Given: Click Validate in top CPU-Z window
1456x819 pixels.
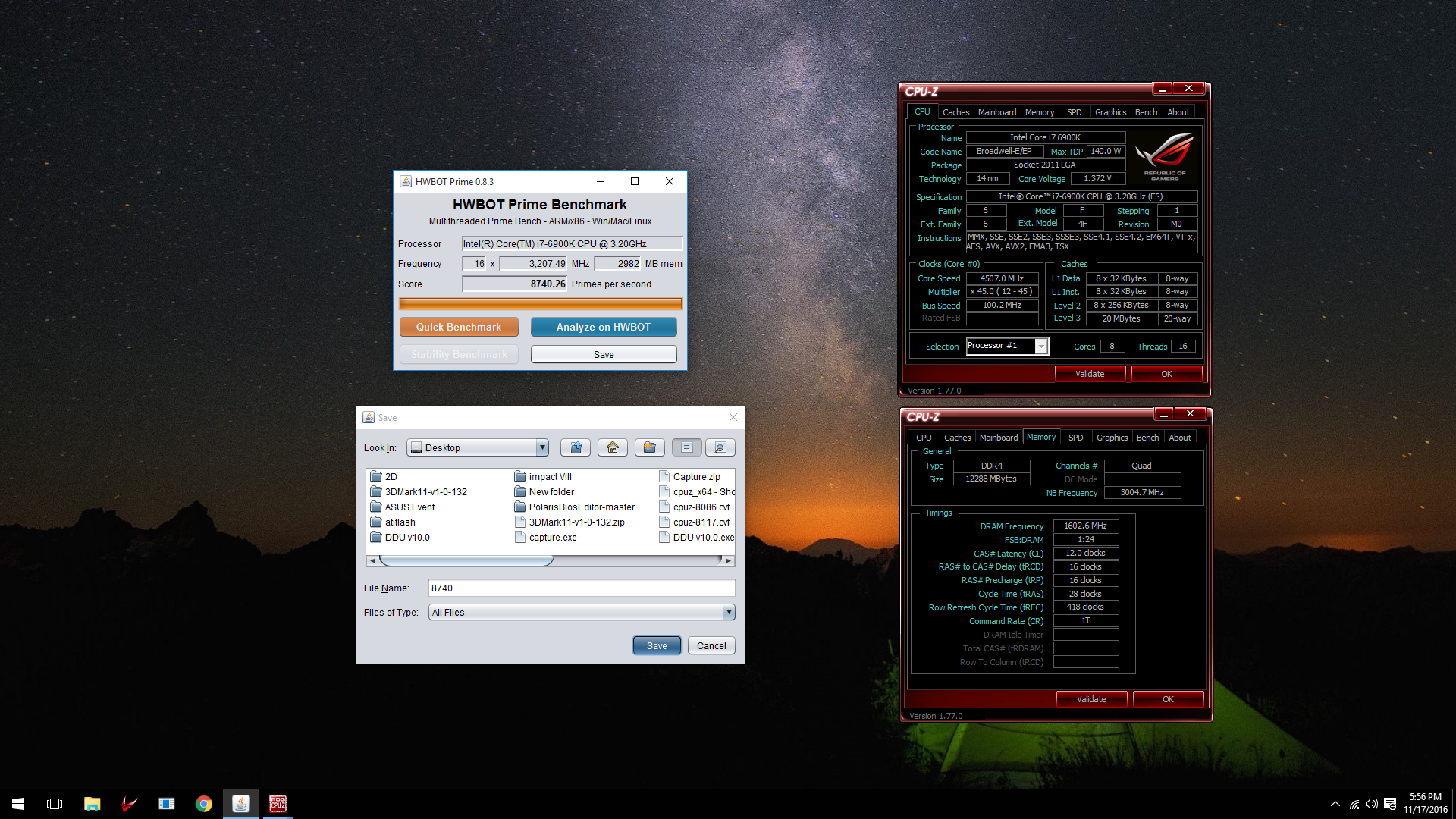Looking at the screenshot, I should click(x=1090, y=374).
